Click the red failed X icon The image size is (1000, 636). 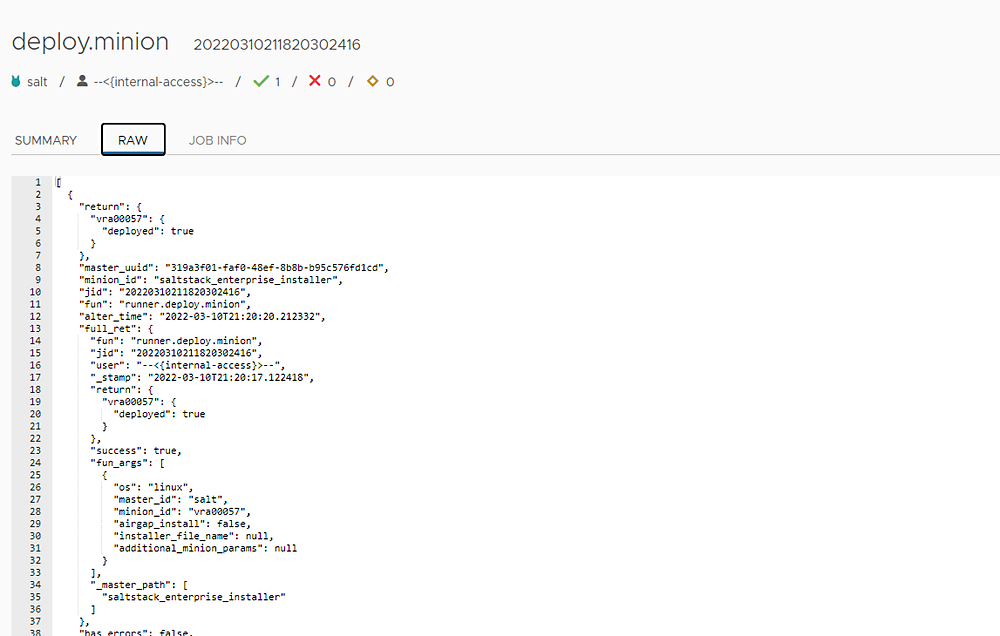tap(314, 80)
